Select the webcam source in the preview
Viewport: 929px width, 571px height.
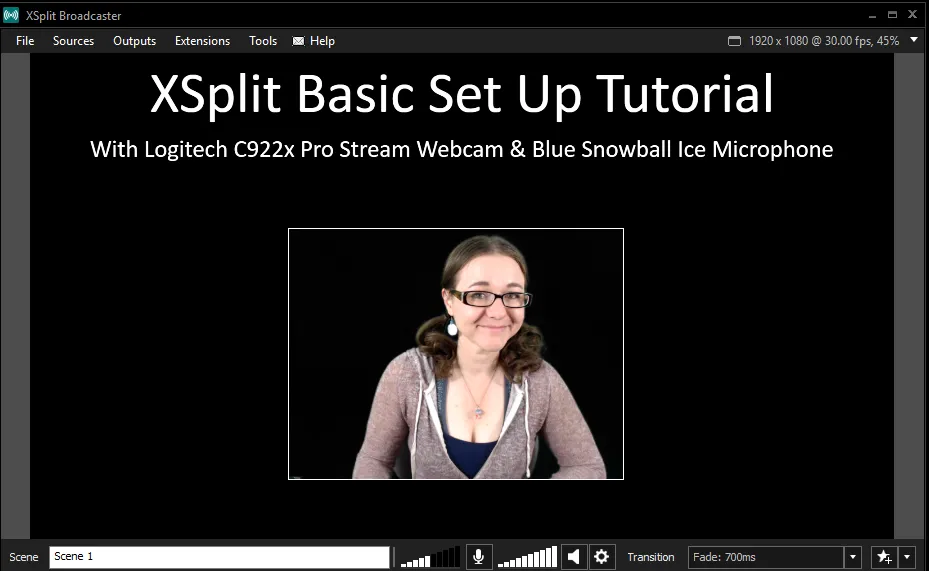[x=456, y=354]
